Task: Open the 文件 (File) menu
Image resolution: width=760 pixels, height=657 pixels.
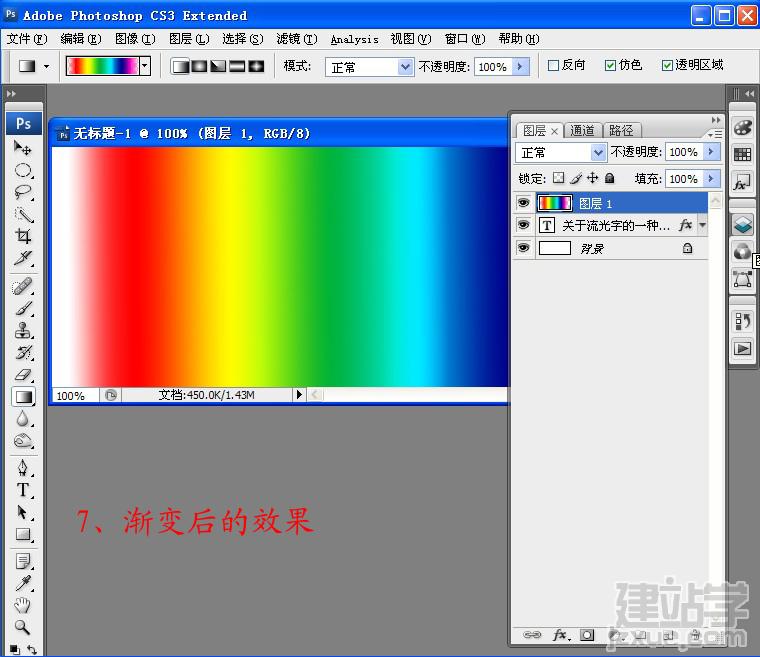Action: tap(27, 39)
